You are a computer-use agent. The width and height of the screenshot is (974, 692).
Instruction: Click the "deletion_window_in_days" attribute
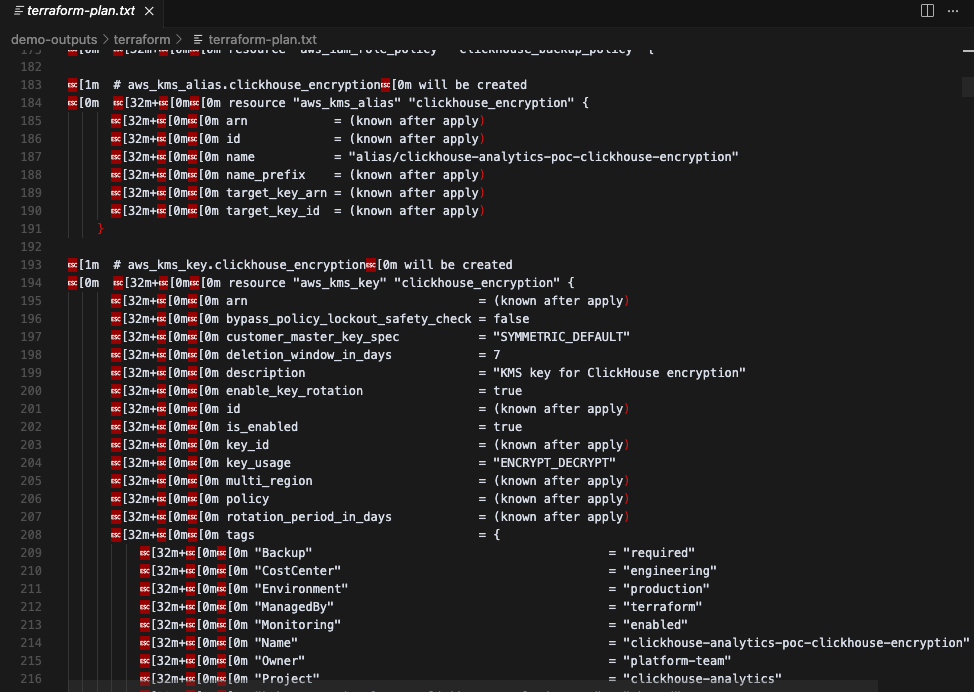(x=309, y=355)
